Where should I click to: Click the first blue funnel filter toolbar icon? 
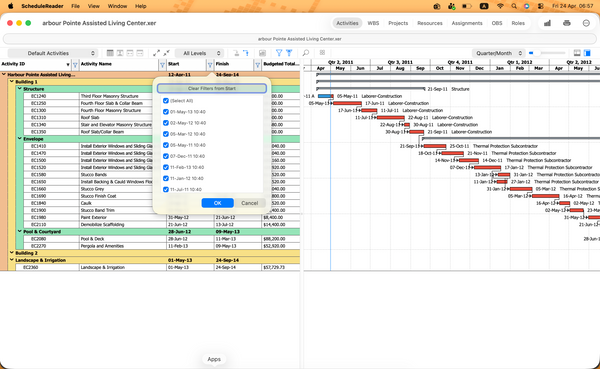click(x=279, y=53)
